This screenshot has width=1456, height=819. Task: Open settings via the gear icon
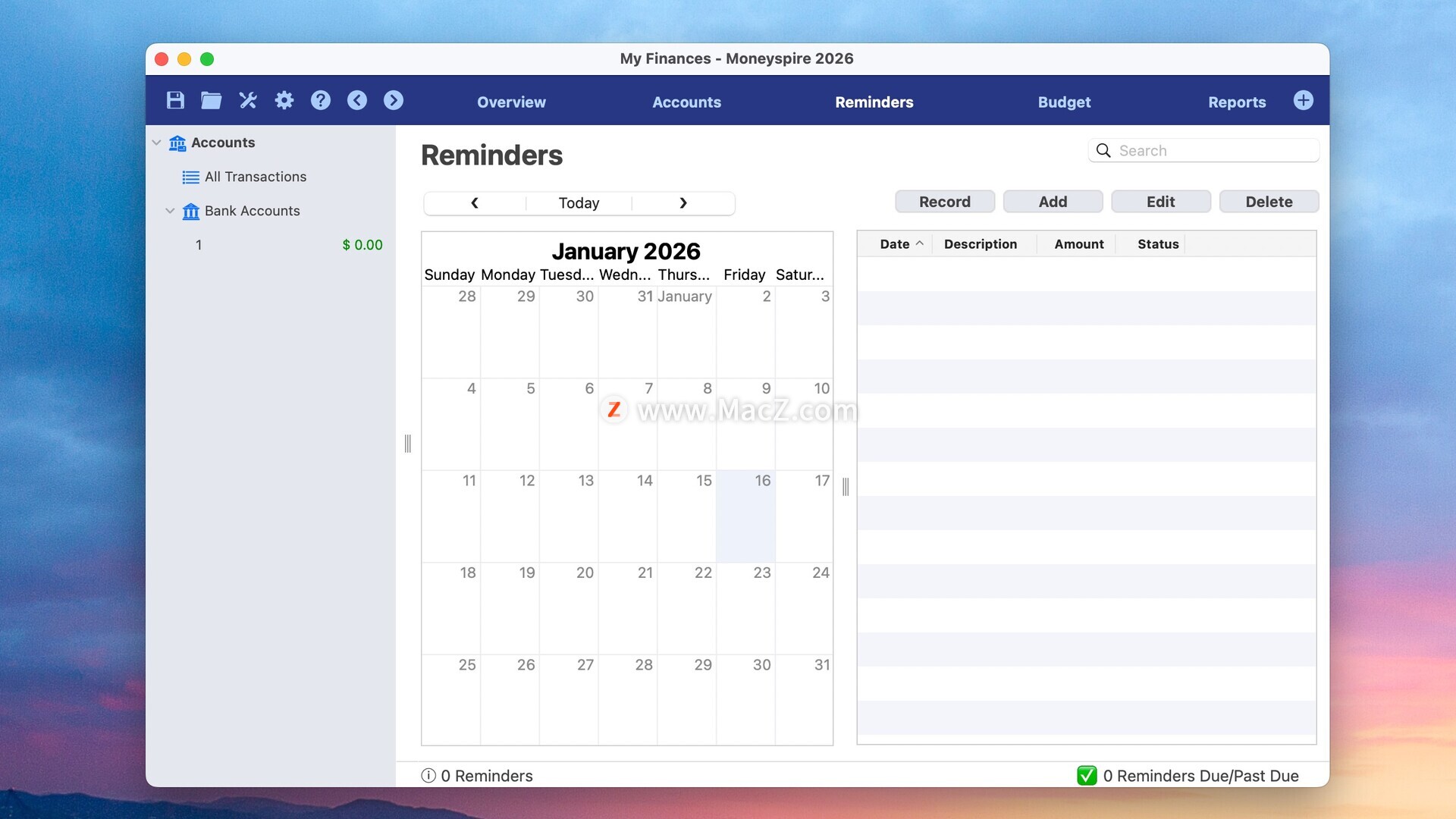[x=284, y=100]
